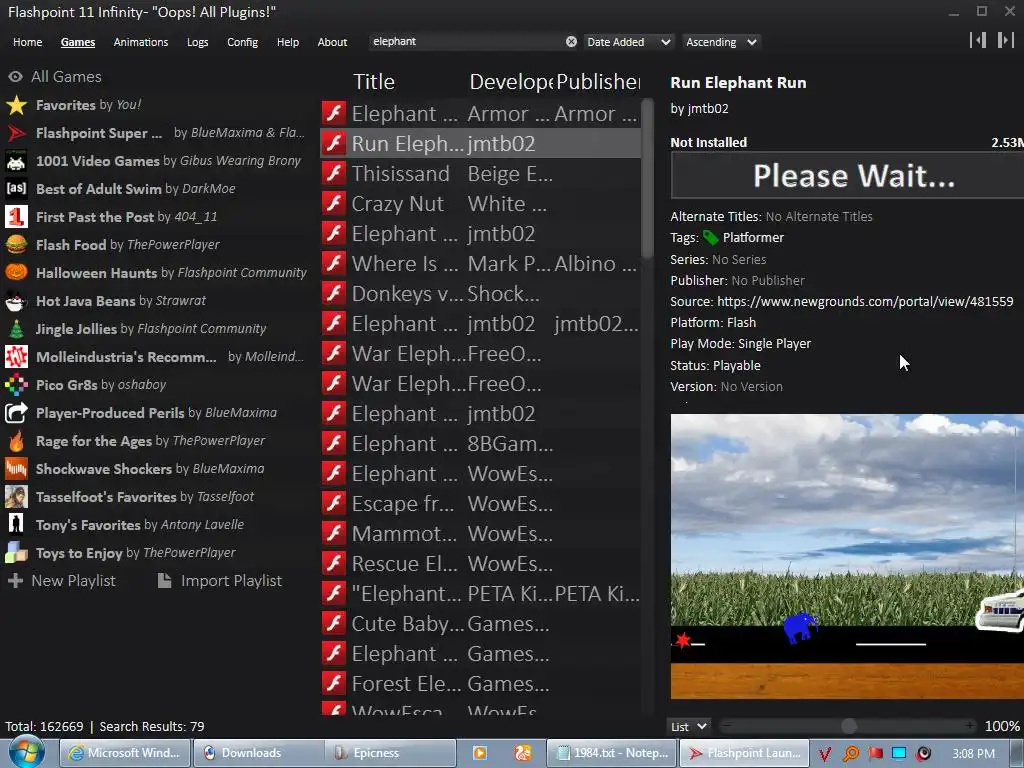
Task: Switch to the Animations tab
Action: coord(140,42)
